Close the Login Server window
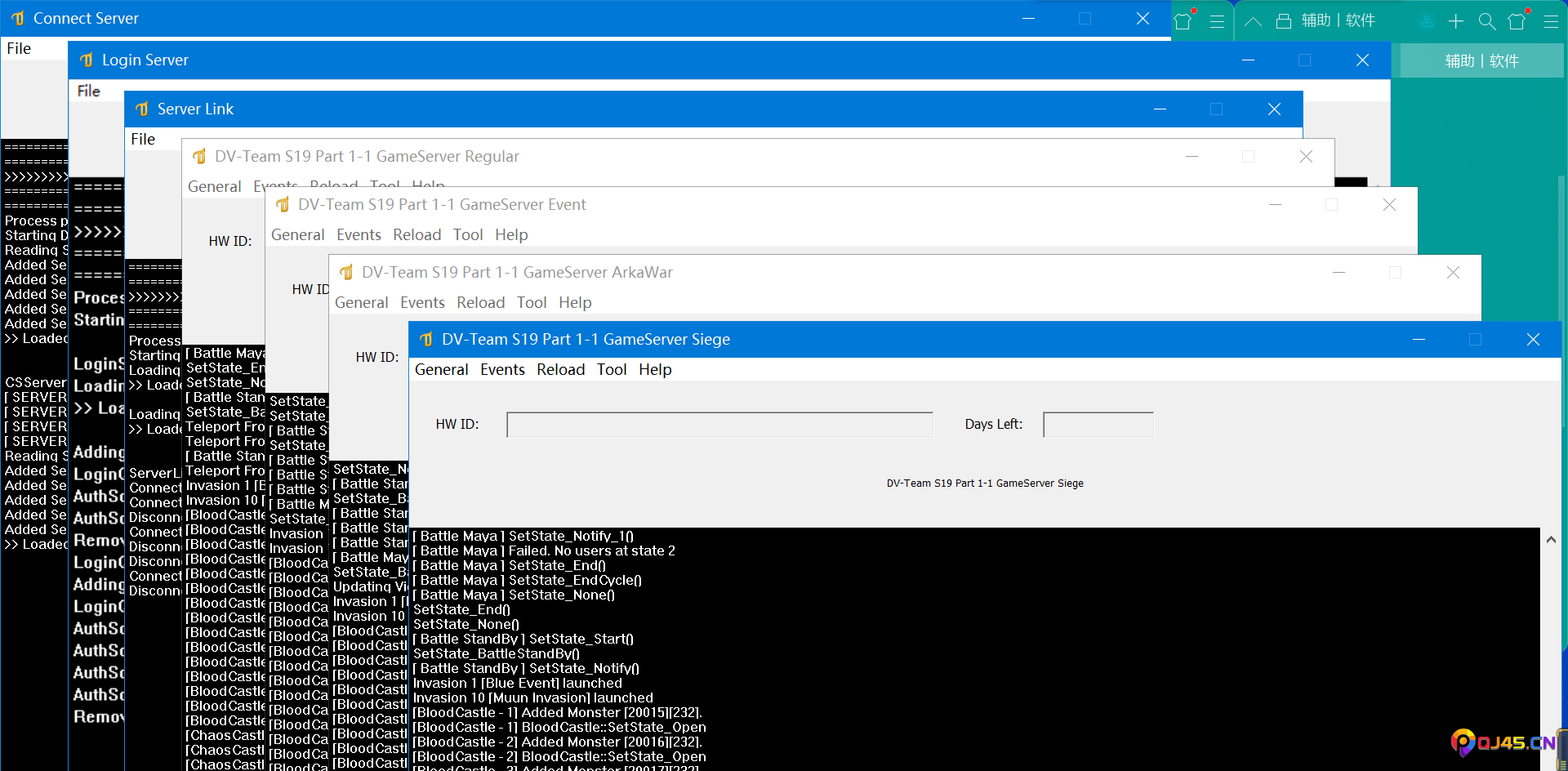Image resolution: width=1568 pixels, height=771 pixels. coord(1362,60)
